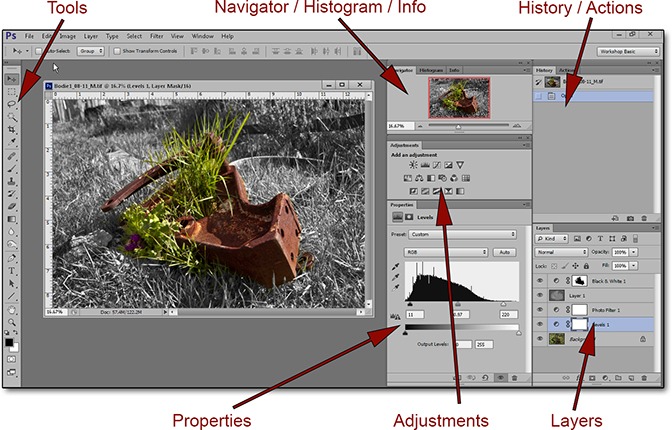Screen dimensions: 672x430
Task: Create new snapshot in History panel
Action: coord(630,218)
